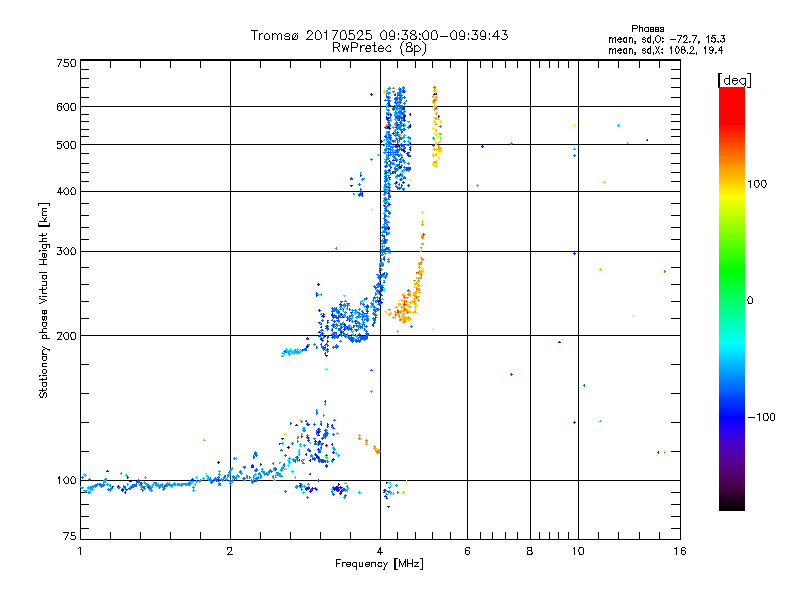The width and height of the screenshot is (800, 600).
Task: Click the y-axis tick label '750'
Action: (x=67, y=63)
